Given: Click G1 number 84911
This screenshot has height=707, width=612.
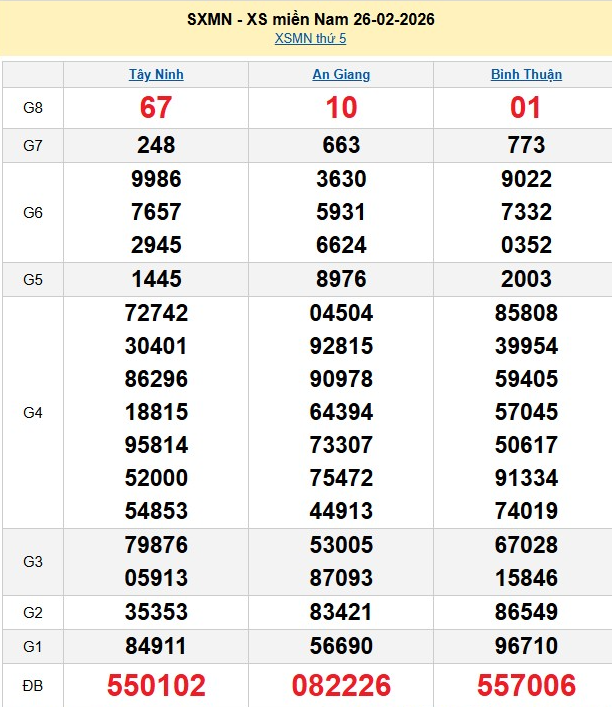Looking at the screenshot, I should coord(156,646).
